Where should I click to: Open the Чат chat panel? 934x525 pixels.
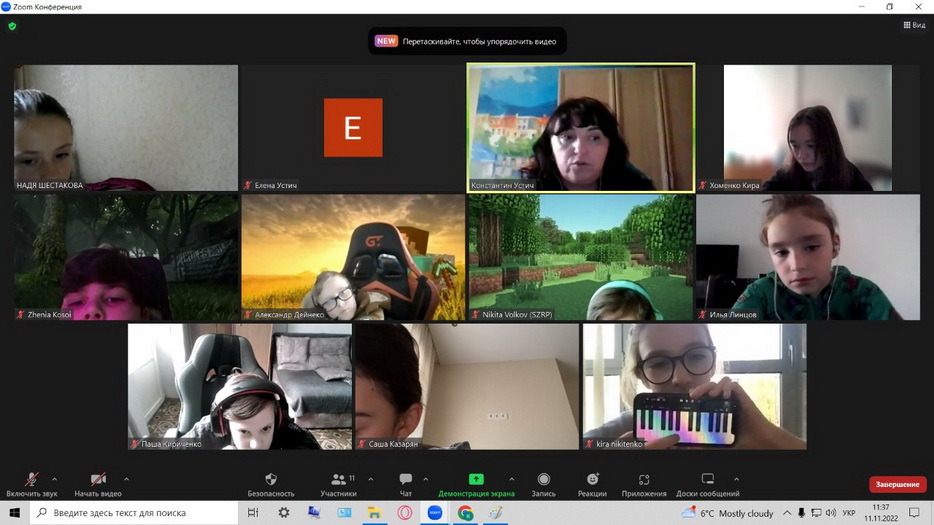click(405, 484)
